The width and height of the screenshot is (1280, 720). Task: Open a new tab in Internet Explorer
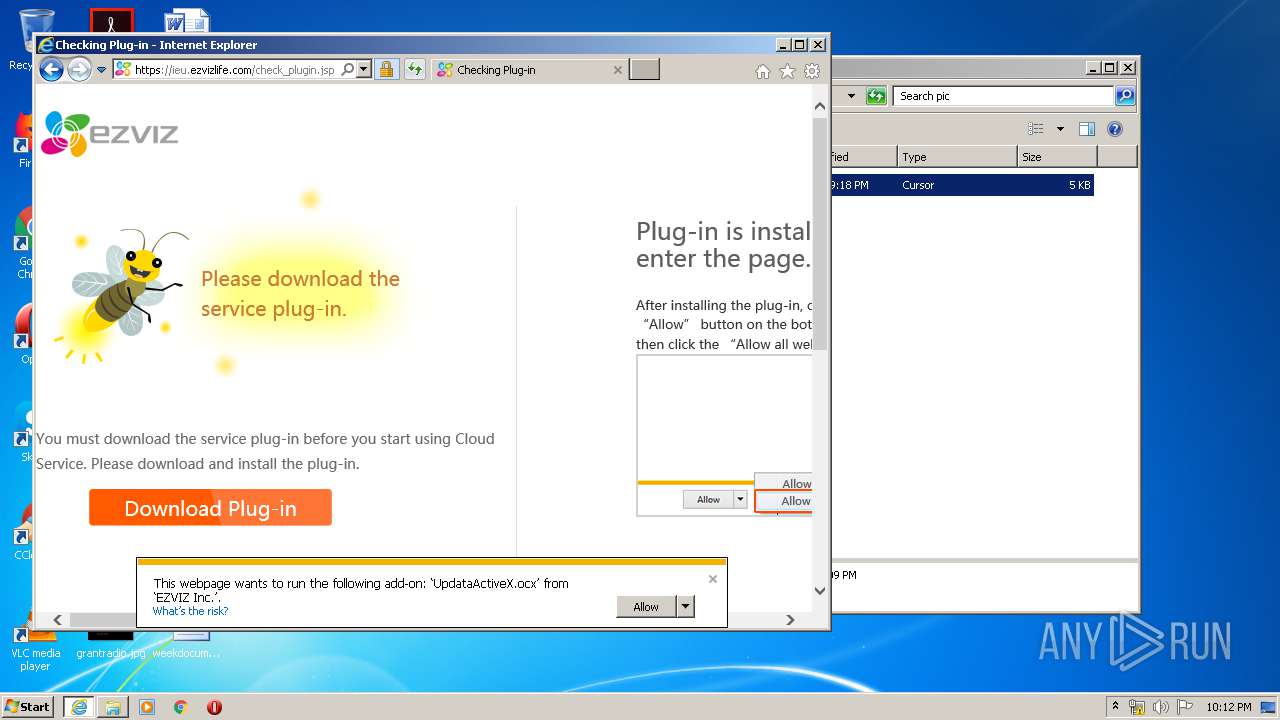coord(644,69)
